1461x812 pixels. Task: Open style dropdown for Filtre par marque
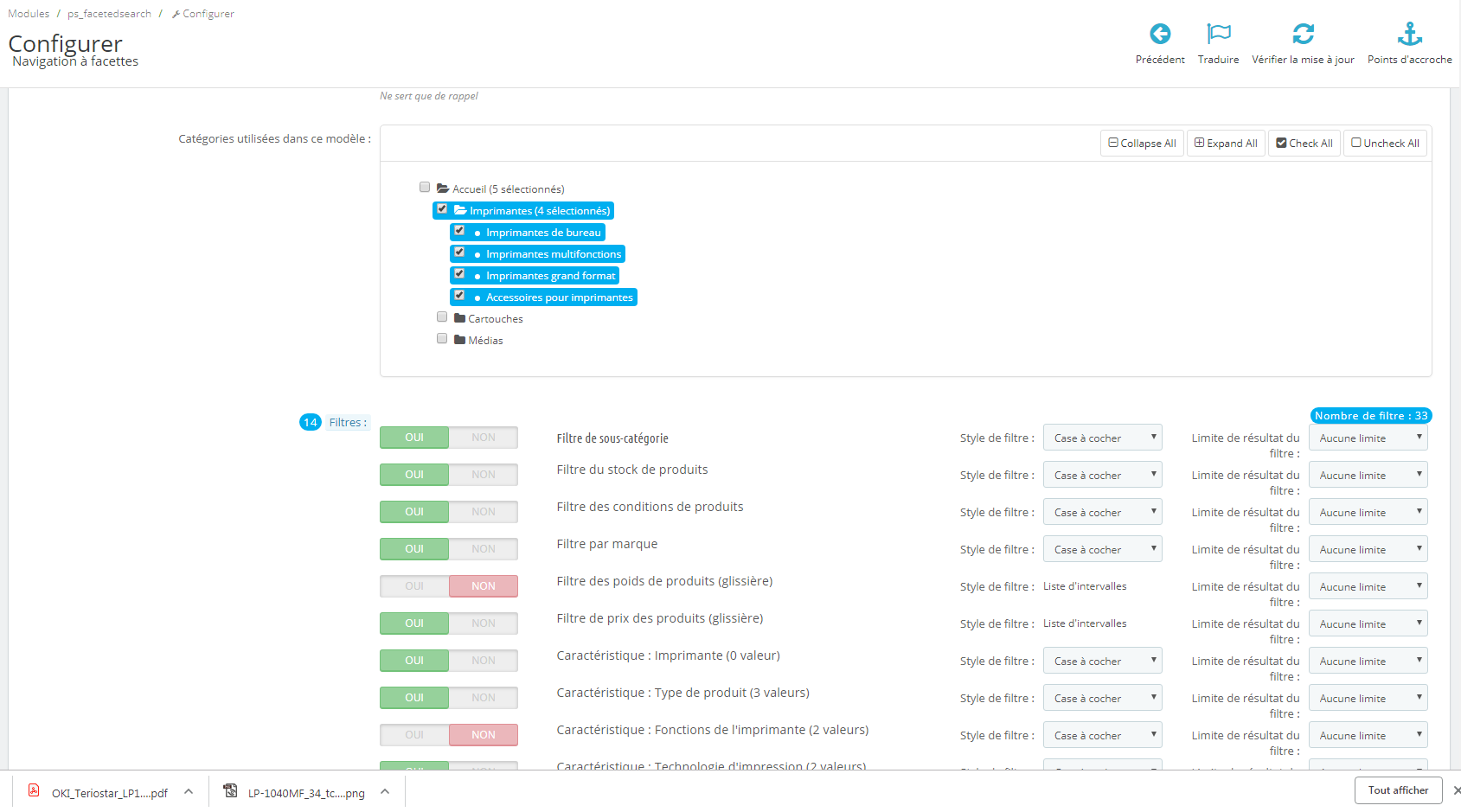pyautogui.click(x=1102, y=549)
